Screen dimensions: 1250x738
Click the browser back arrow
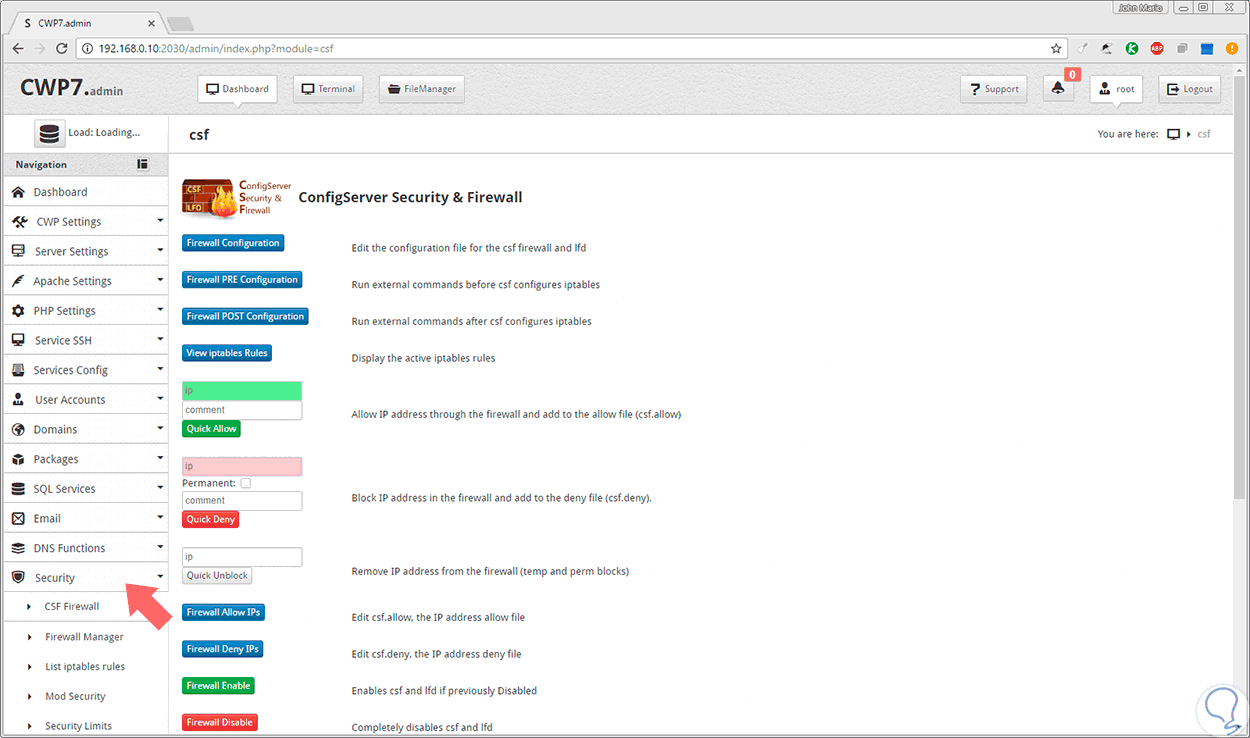pos(17,48)
